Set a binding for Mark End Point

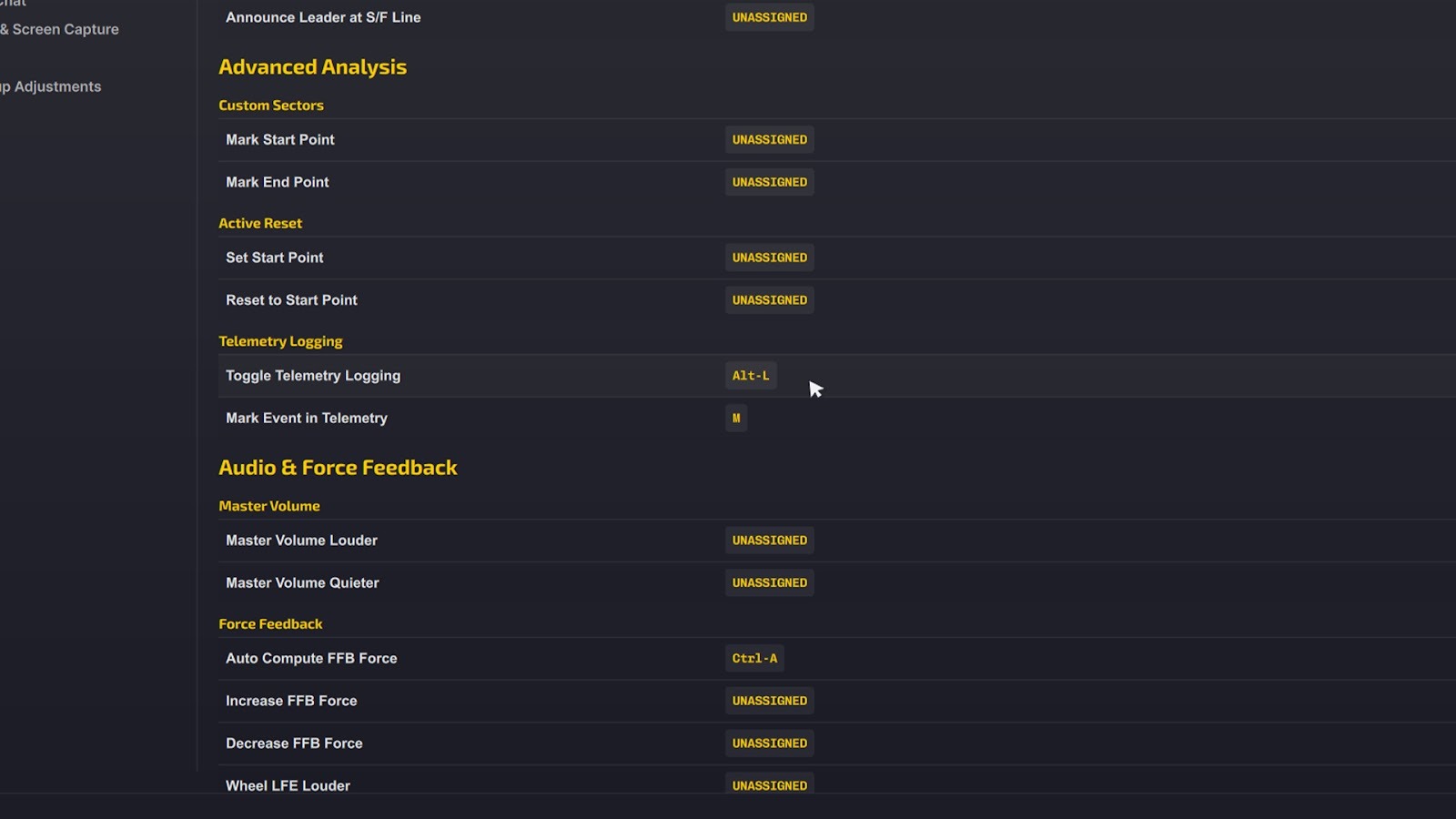click(x=769, y=182)
